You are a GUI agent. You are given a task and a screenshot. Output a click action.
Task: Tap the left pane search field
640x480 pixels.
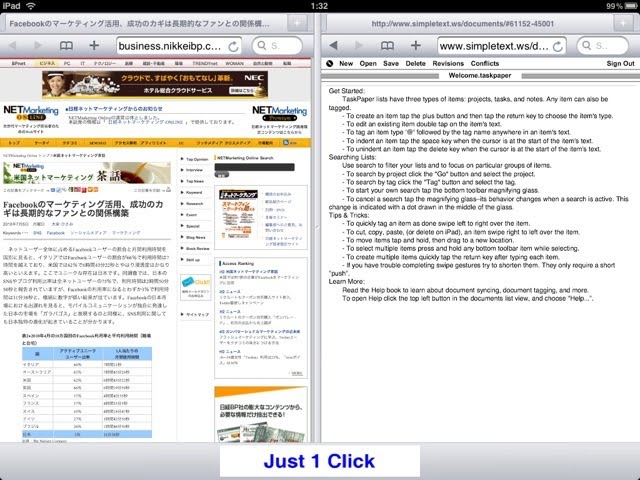277,46
